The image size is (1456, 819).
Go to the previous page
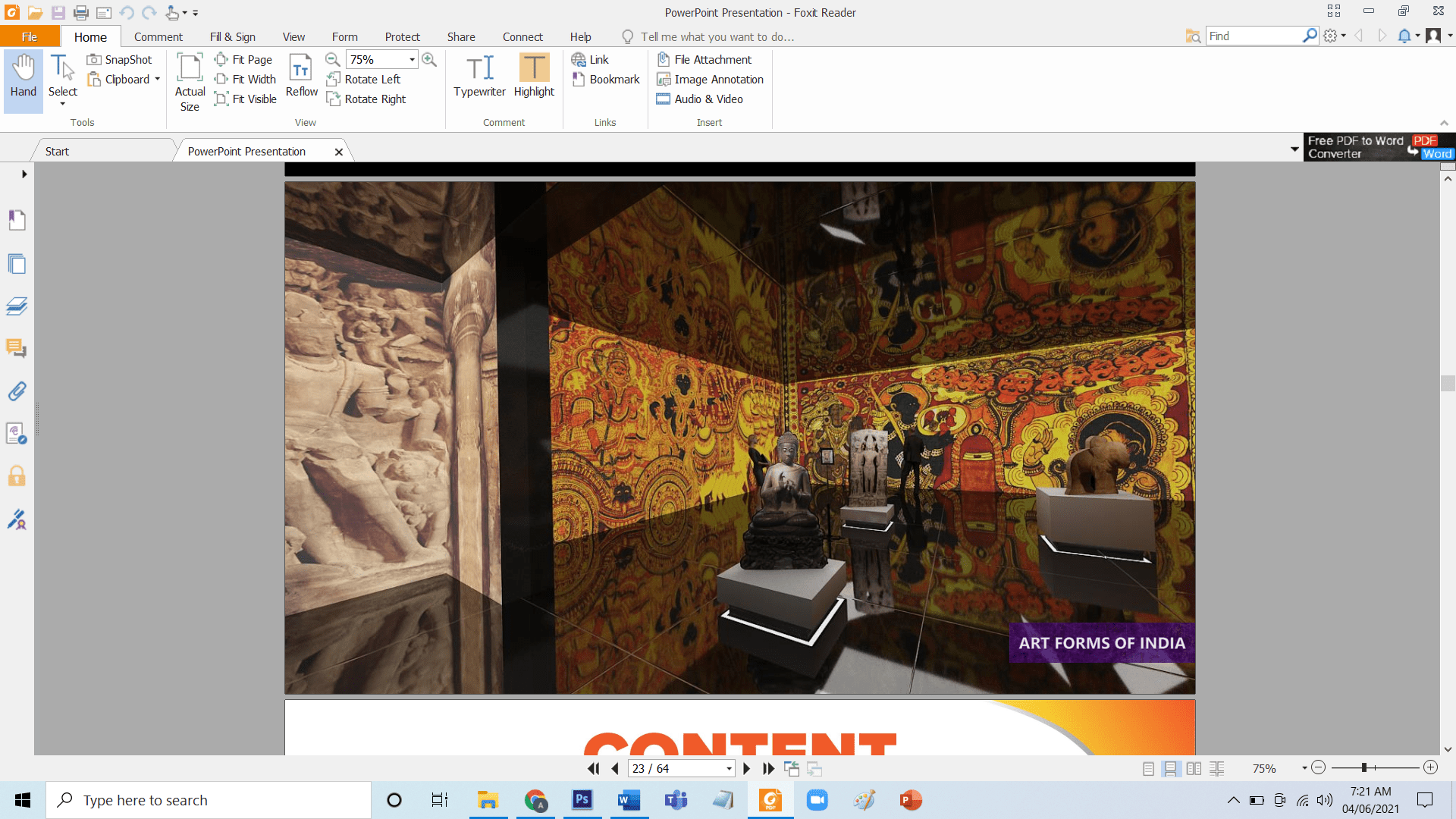(615, 768)
